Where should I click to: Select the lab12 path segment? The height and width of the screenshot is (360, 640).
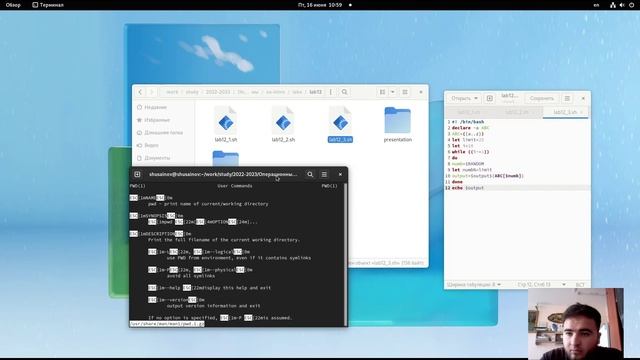tap(316, 92)
